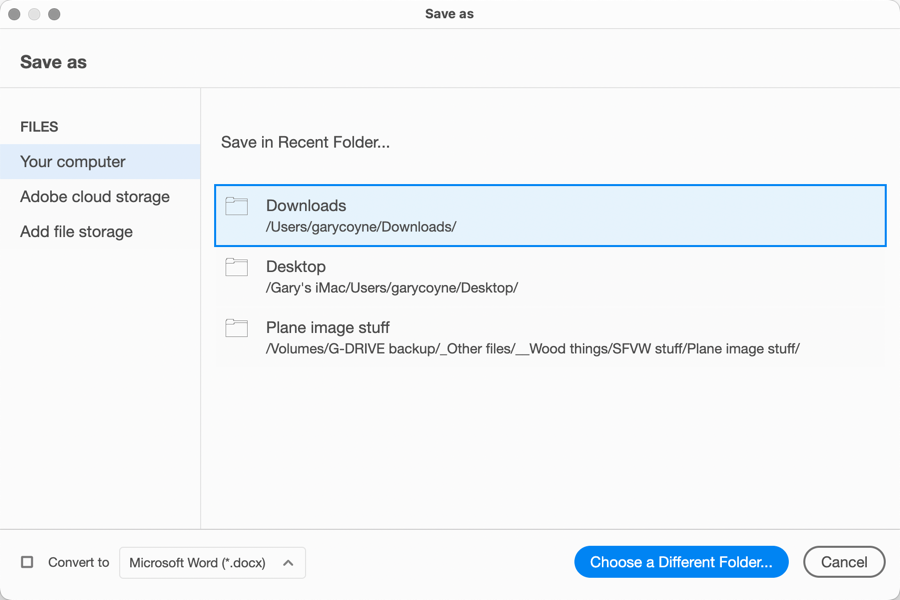Select the Plane image stuff folder name
The width and height of the screenshot is (900, 600).
(328, 327)
